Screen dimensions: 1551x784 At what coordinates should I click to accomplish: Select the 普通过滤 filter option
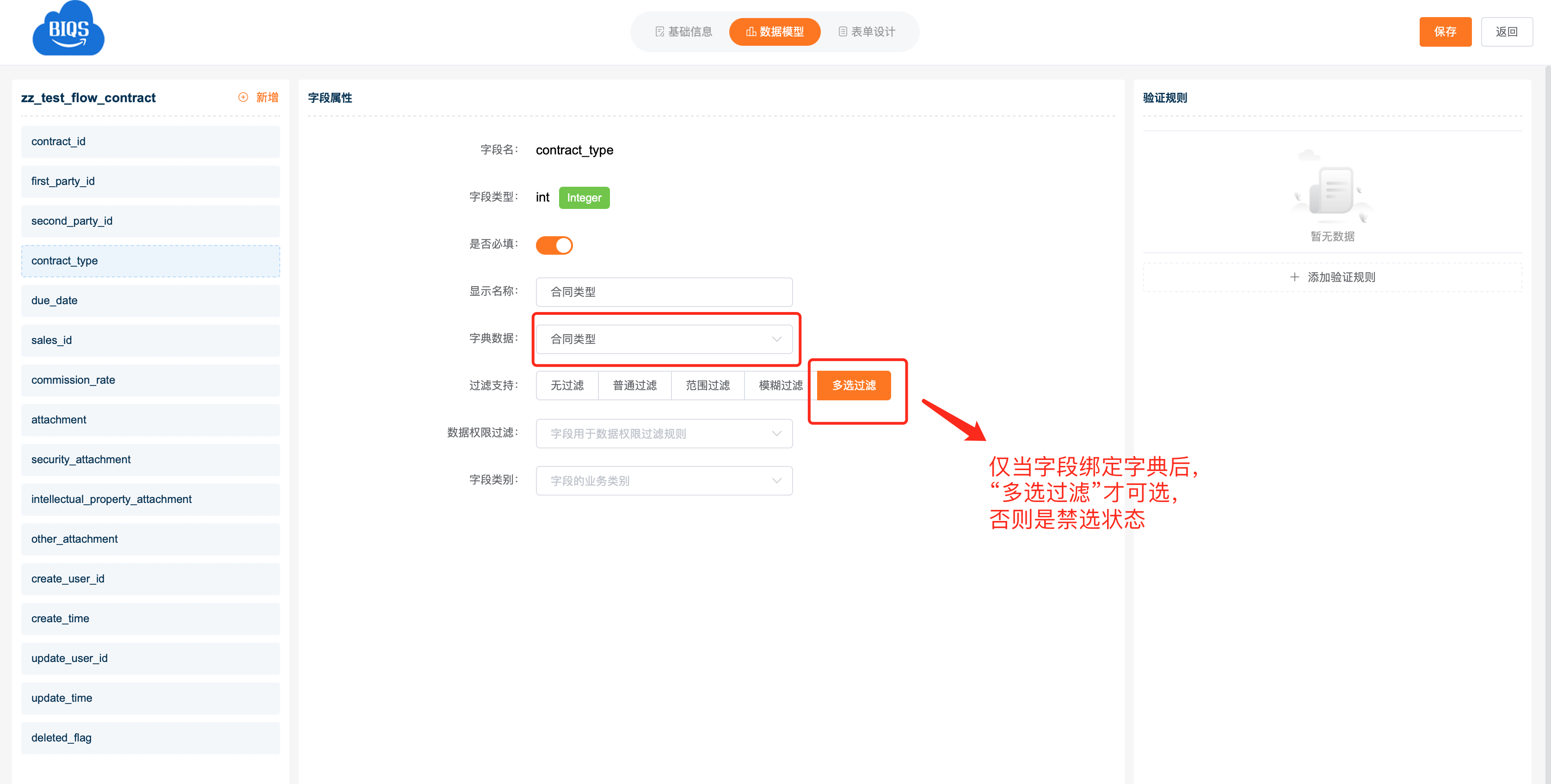(x=634, y=386)
